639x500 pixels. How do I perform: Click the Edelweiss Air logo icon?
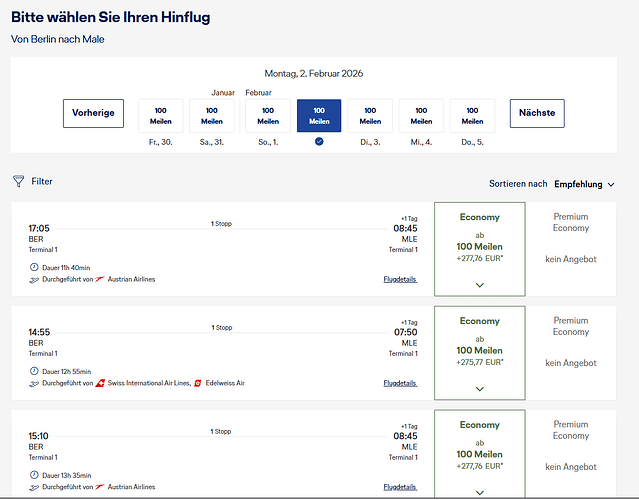pos(198,383)
